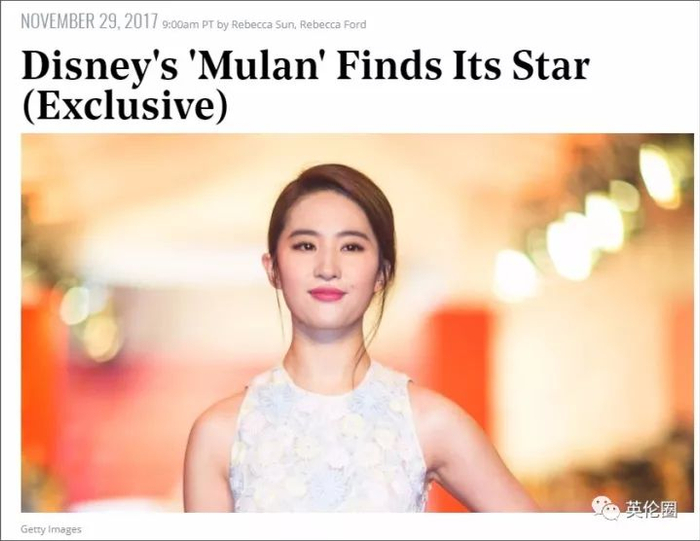Click the word 'by' in byline
The image size is (700, 541).
222,25
